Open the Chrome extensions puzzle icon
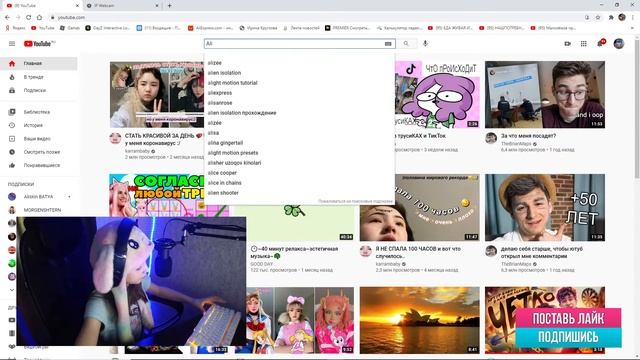This screenshot has width=640, height=360. point(611,17)
